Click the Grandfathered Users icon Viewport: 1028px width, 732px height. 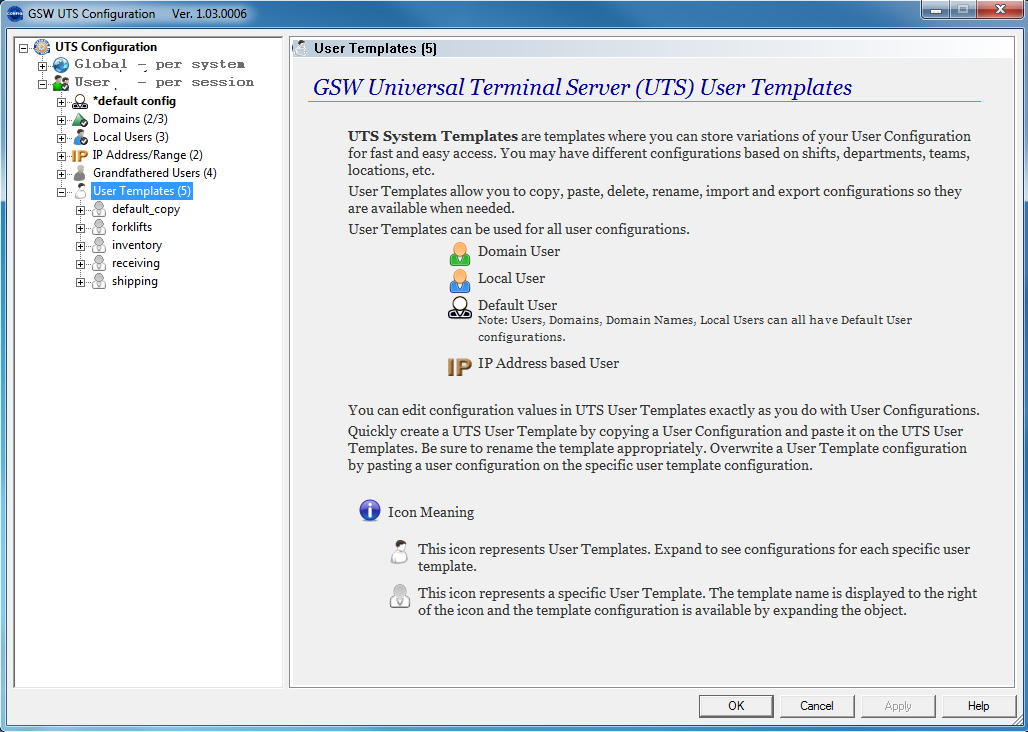point(80,174)
